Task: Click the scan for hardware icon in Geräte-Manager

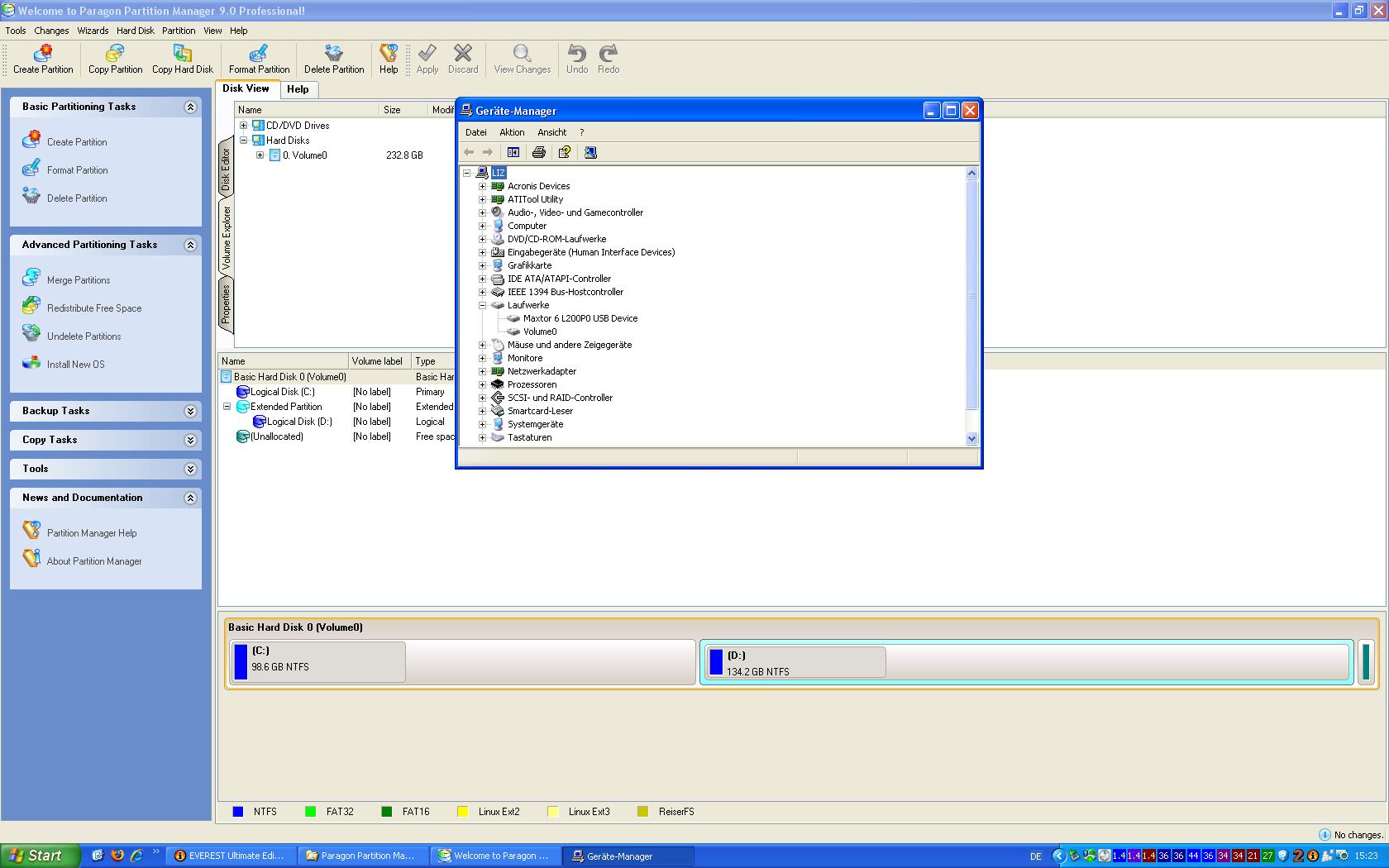Action: (x=590, y=152)
